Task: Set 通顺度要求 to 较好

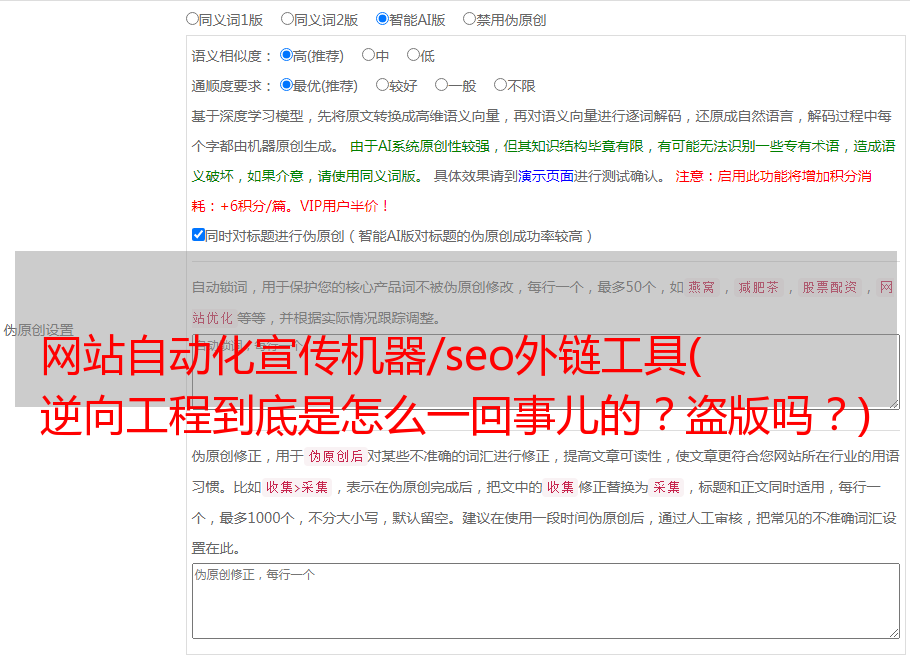Action: pos(382,85)
